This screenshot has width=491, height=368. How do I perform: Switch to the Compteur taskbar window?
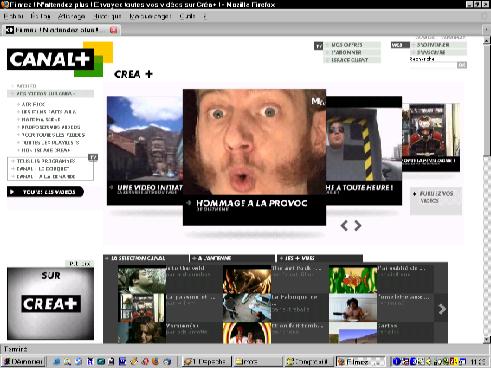coord(309,361)
